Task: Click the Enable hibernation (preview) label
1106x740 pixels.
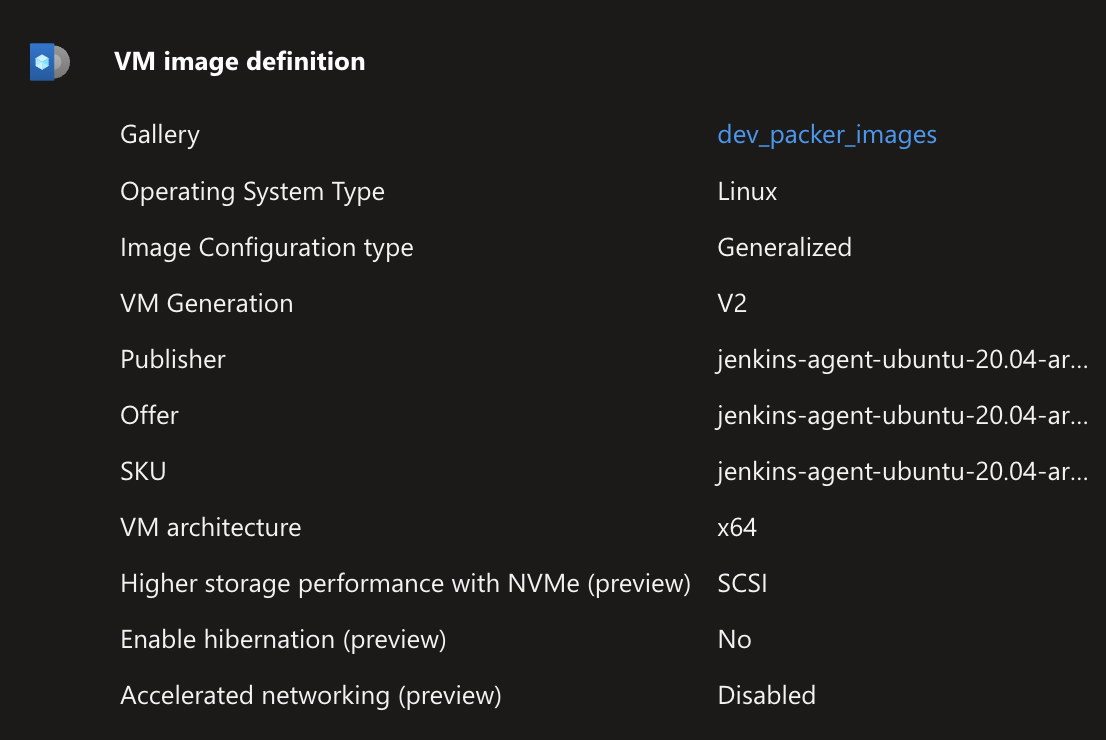Action: (x=283, y=639)
